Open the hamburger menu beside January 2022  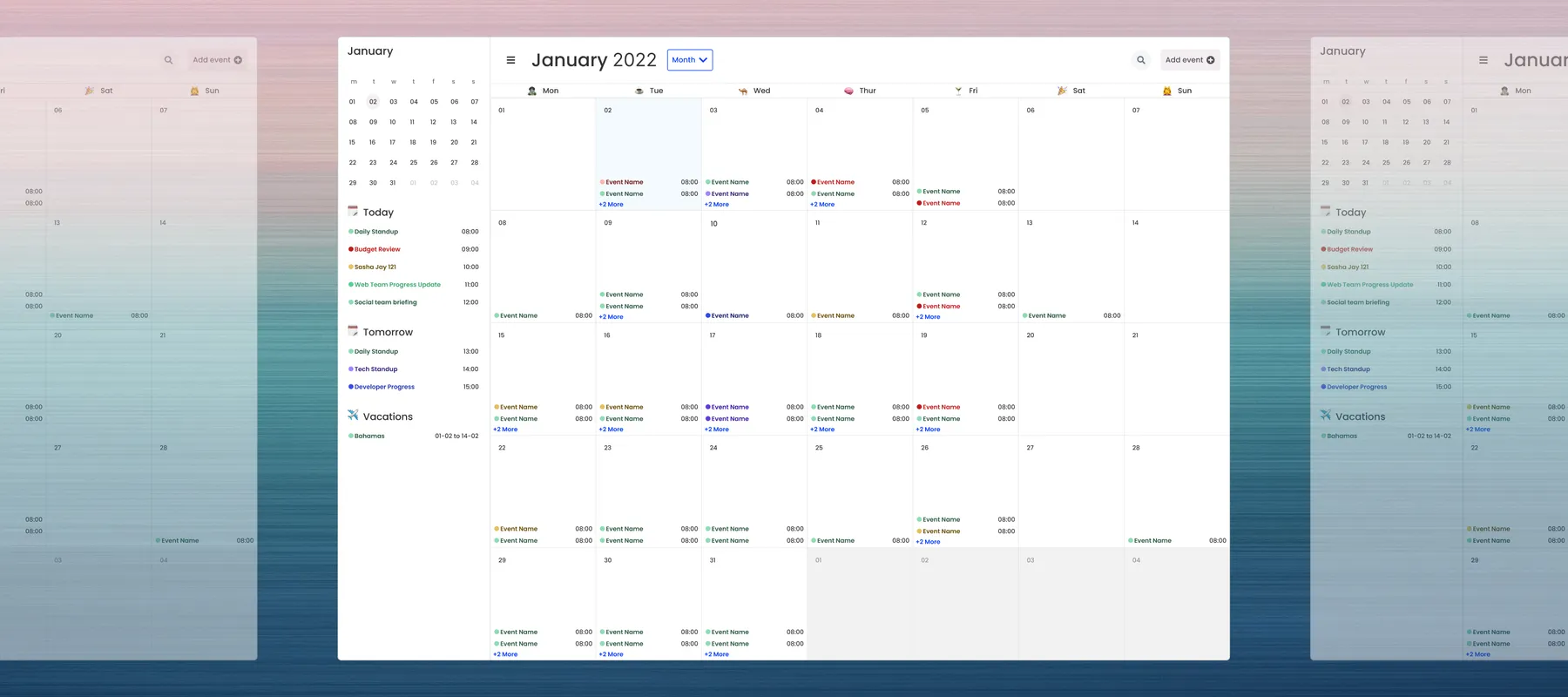(510, 60)
